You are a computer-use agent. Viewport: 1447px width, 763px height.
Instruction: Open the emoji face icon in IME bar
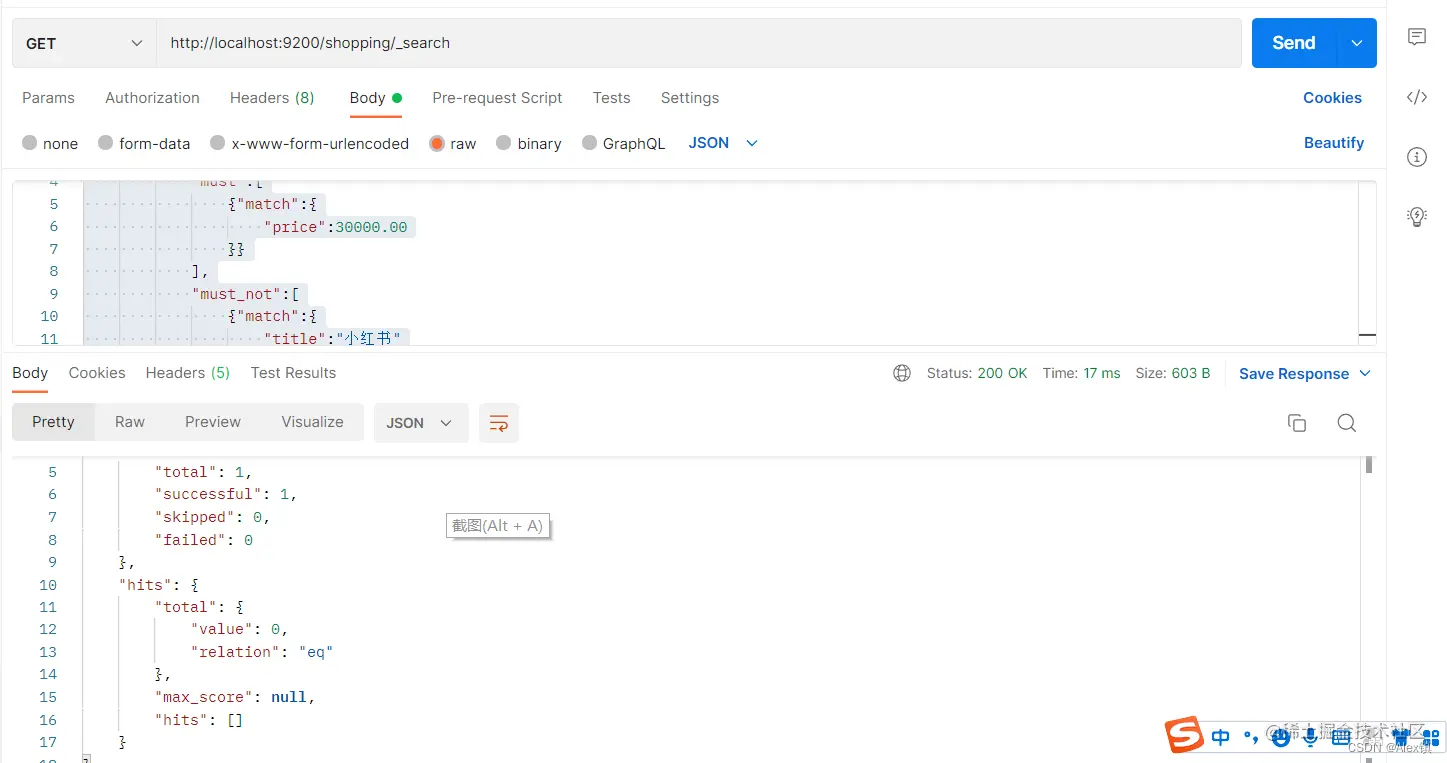point(1280,737)
